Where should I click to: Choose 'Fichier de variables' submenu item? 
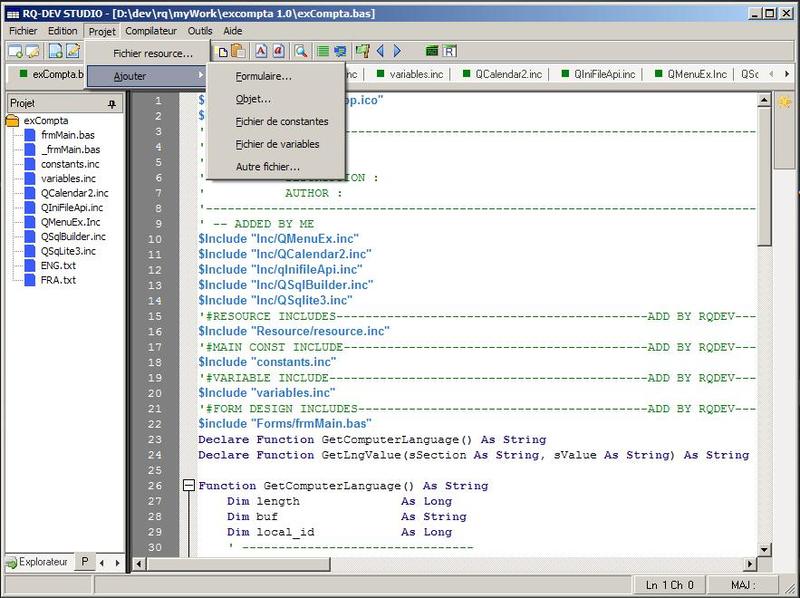pos(276,144)
